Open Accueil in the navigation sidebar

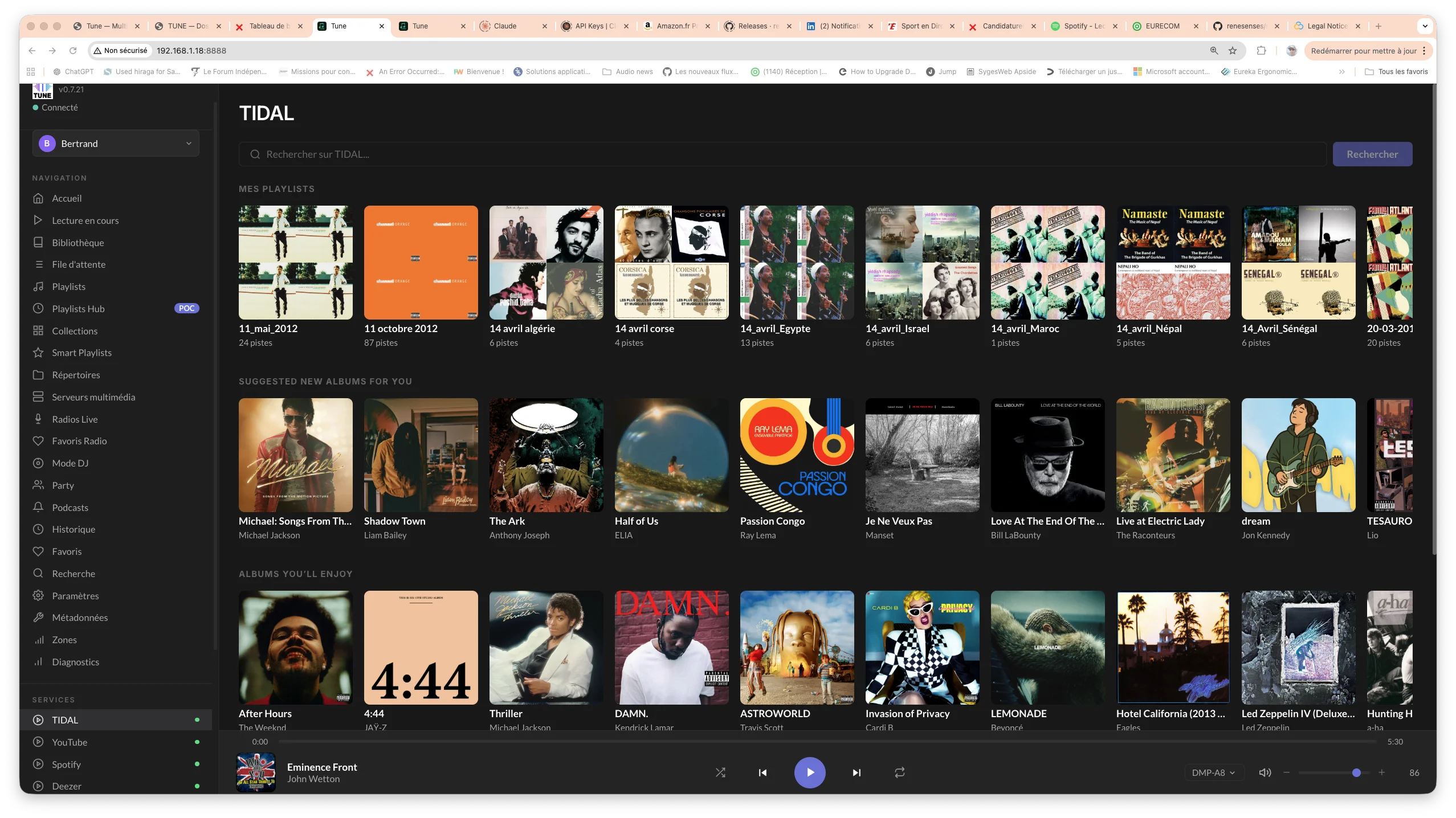click(x=116, y=198)
